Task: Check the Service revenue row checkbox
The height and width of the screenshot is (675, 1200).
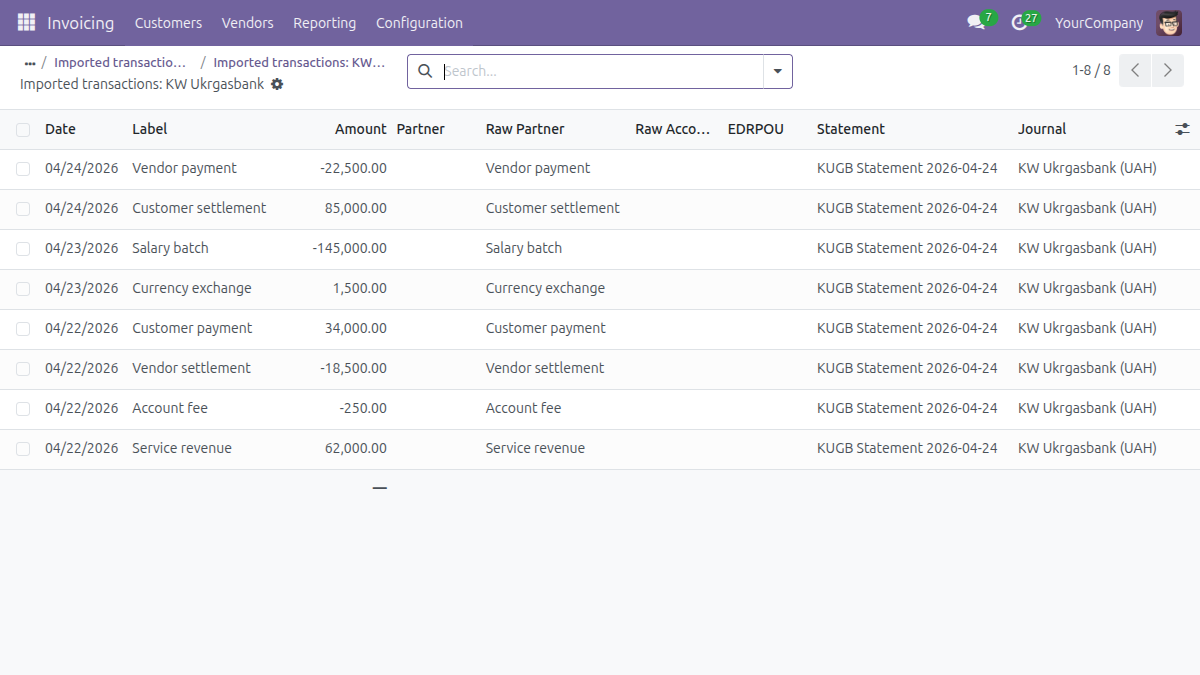Action: pos(23,449)
